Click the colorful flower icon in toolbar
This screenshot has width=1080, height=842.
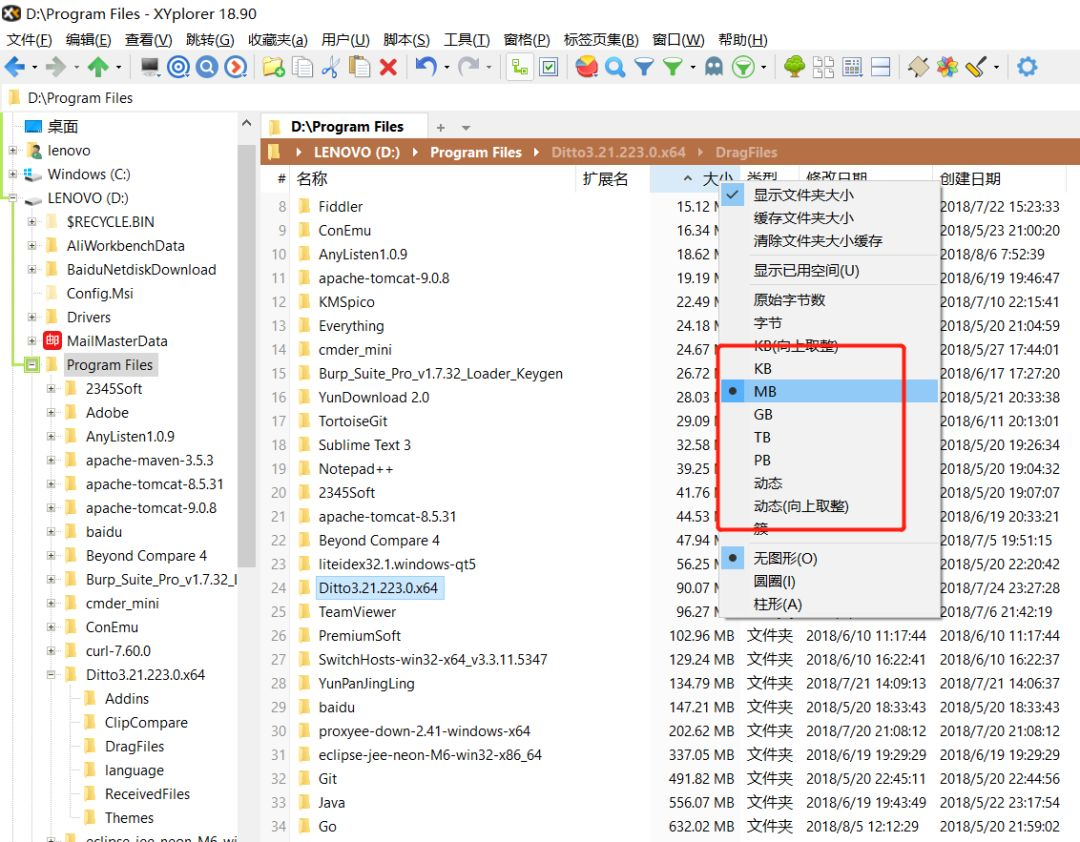click(947, 67)
